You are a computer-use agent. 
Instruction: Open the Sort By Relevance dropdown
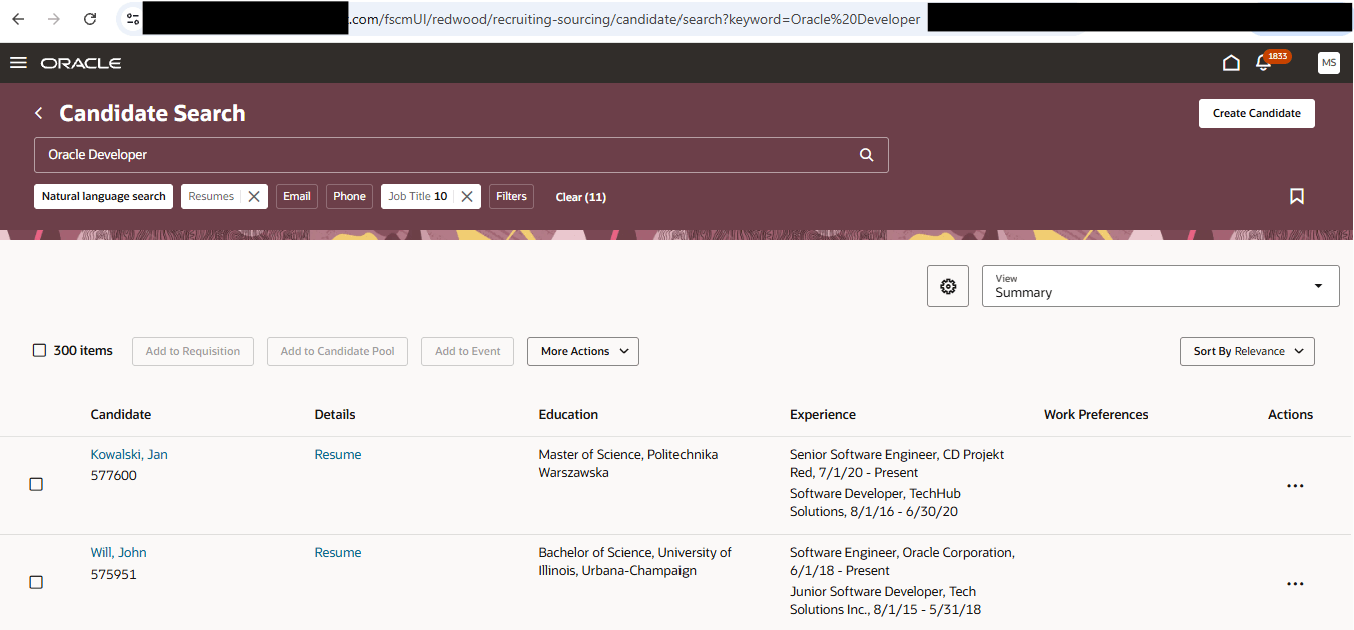[x=1247, y=351]
